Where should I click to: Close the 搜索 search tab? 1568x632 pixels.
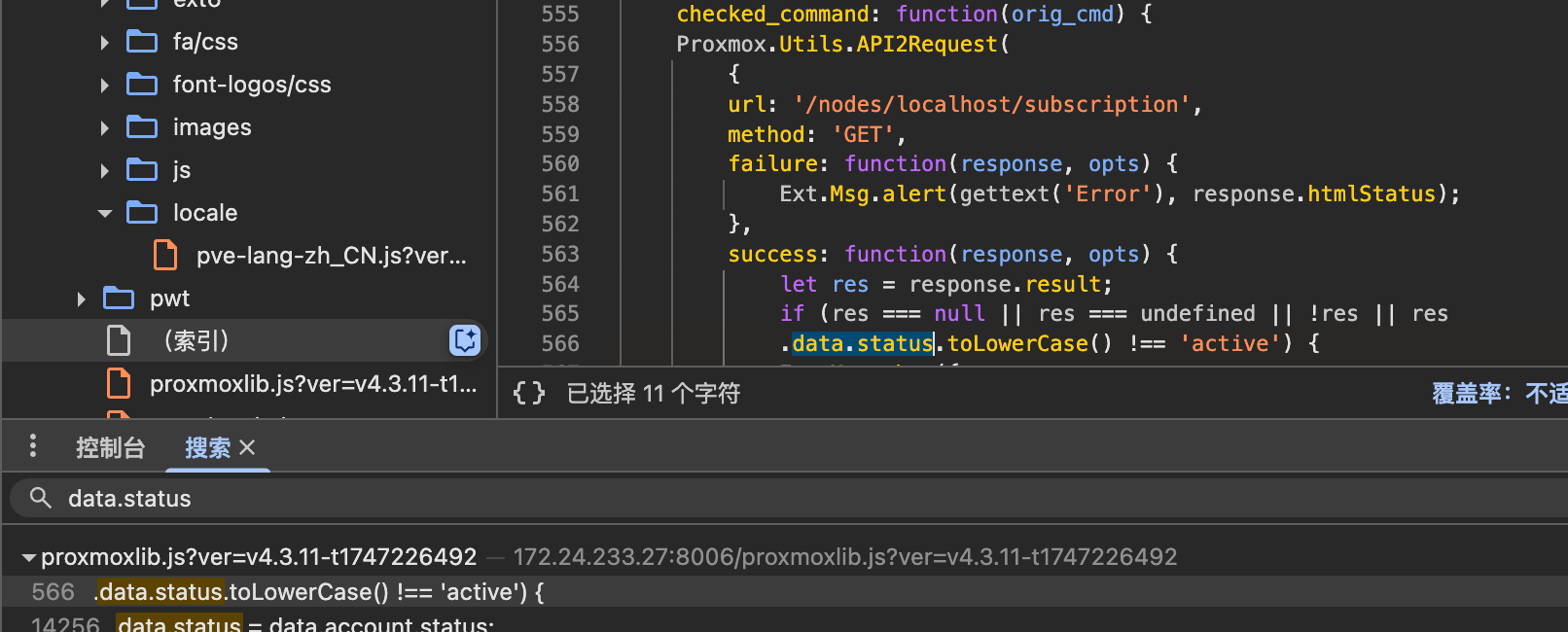pyautogui.click(x=247, y=447)
